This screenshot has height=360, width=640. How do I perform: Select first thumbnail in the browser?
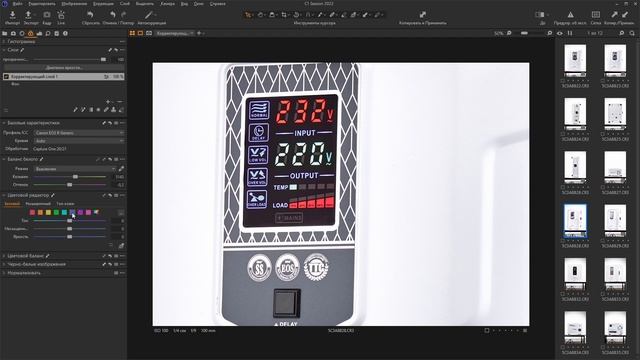[x=575, y=60]
